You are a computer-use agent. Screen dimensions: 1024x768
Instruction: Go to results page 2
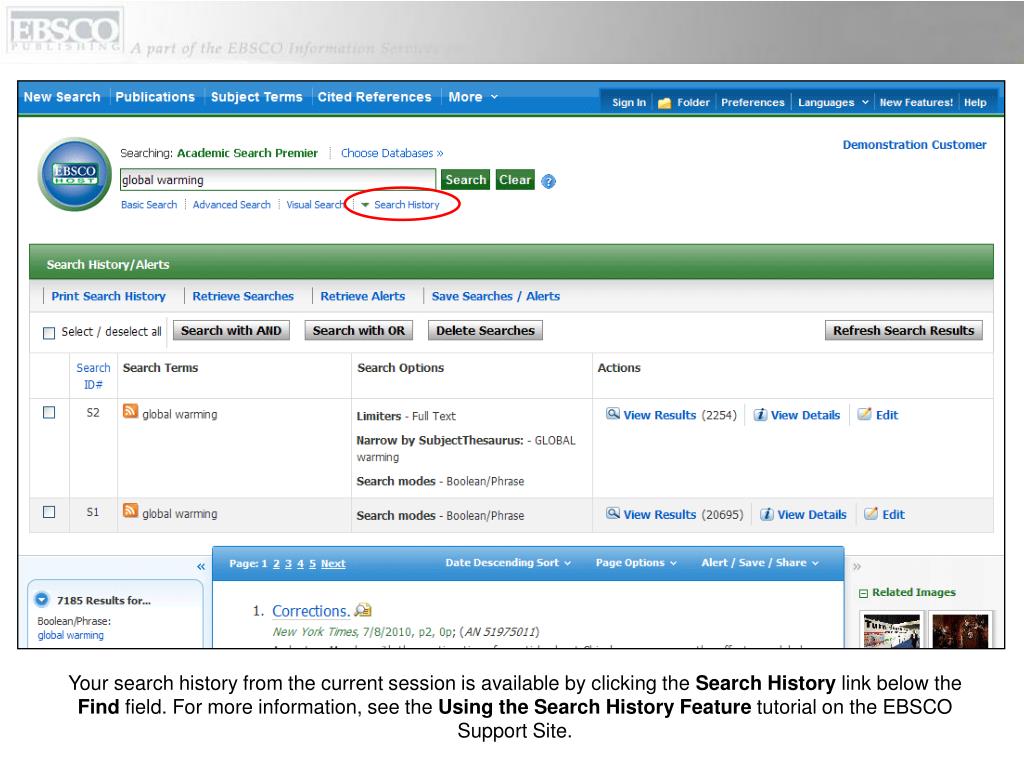click(276, 564)
